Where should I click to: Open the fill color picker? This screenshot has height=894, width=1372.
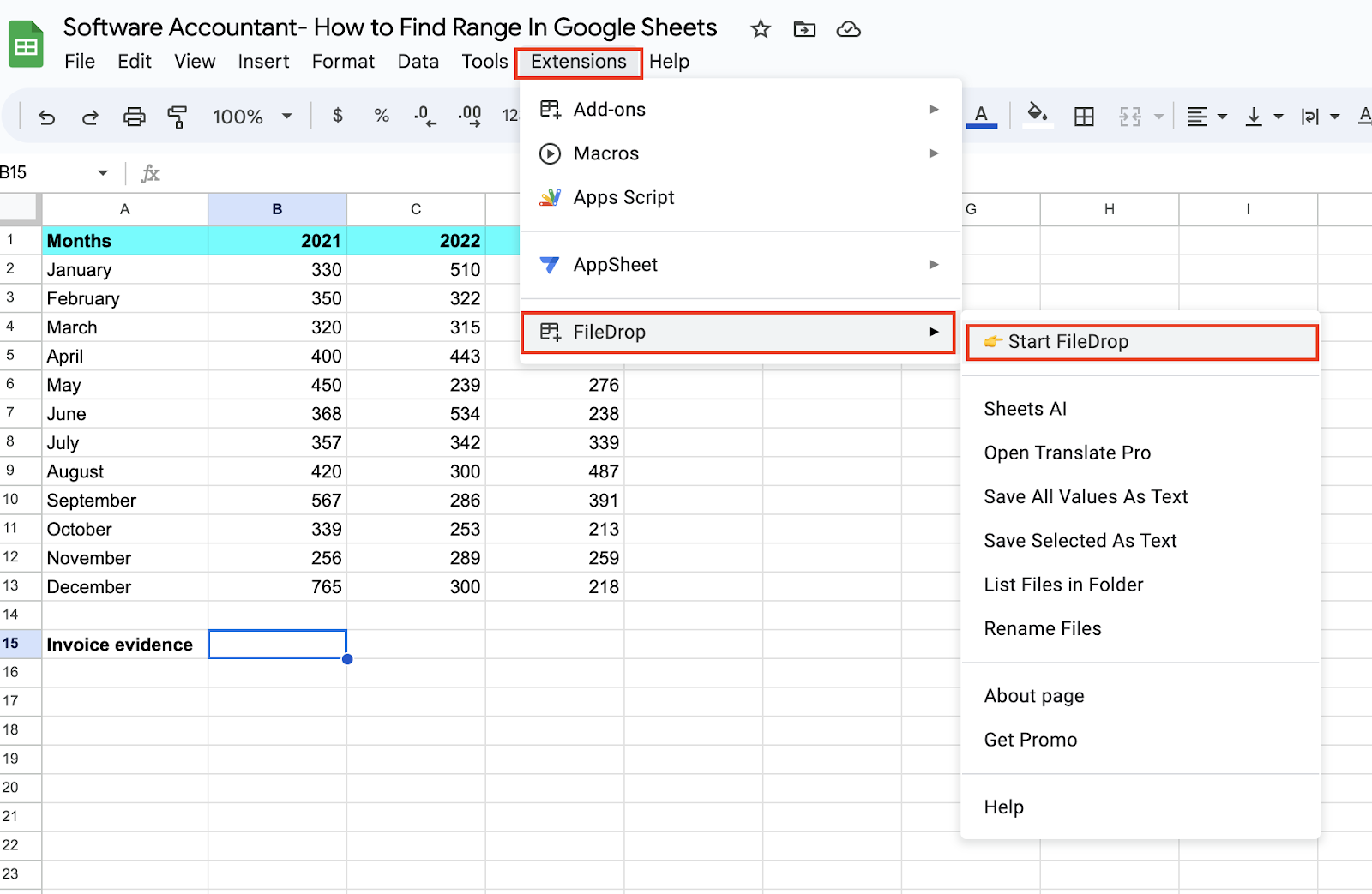coord(1038,116)
